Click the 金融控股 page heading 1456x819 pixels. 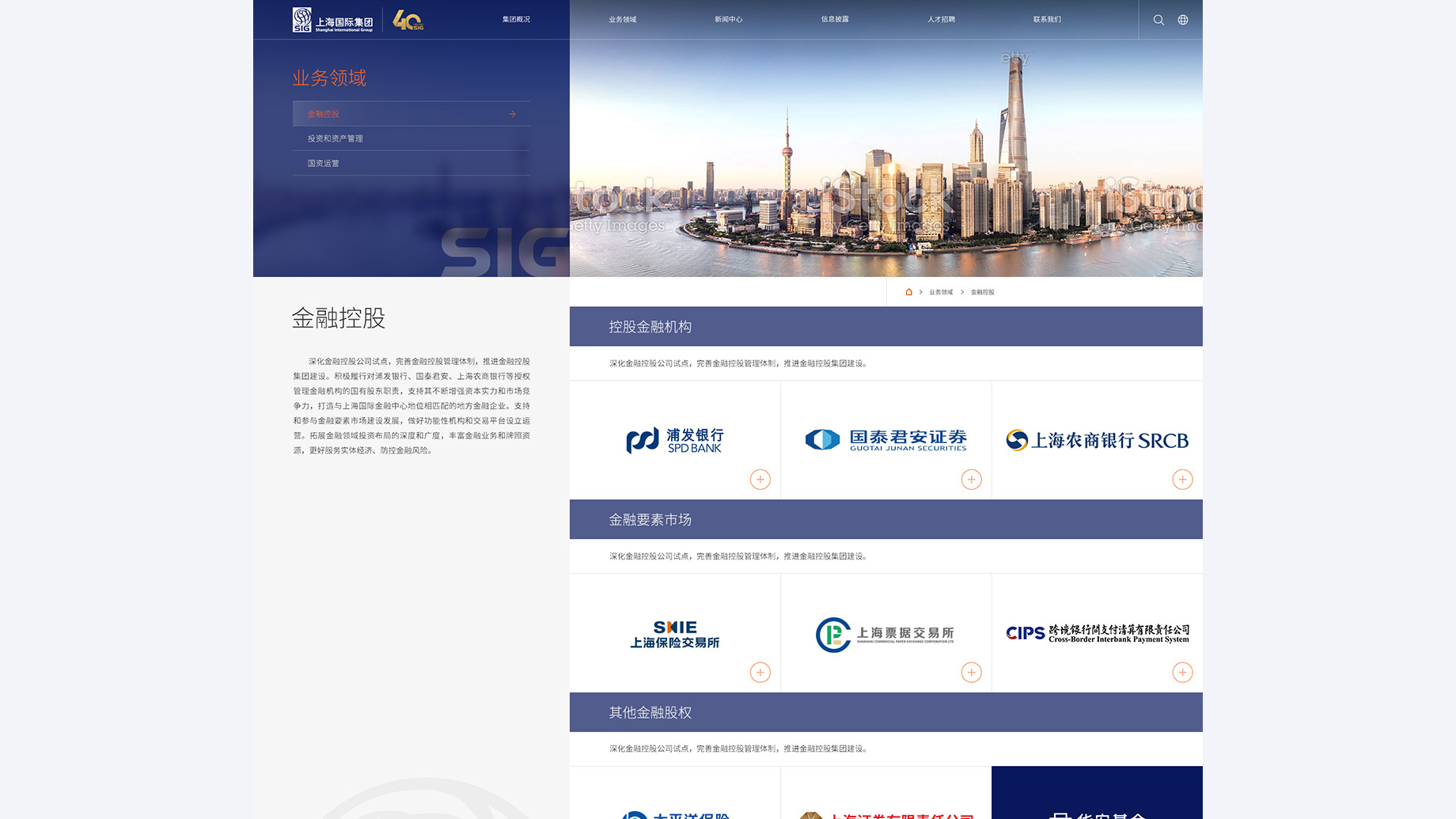(x=339, y=318)
